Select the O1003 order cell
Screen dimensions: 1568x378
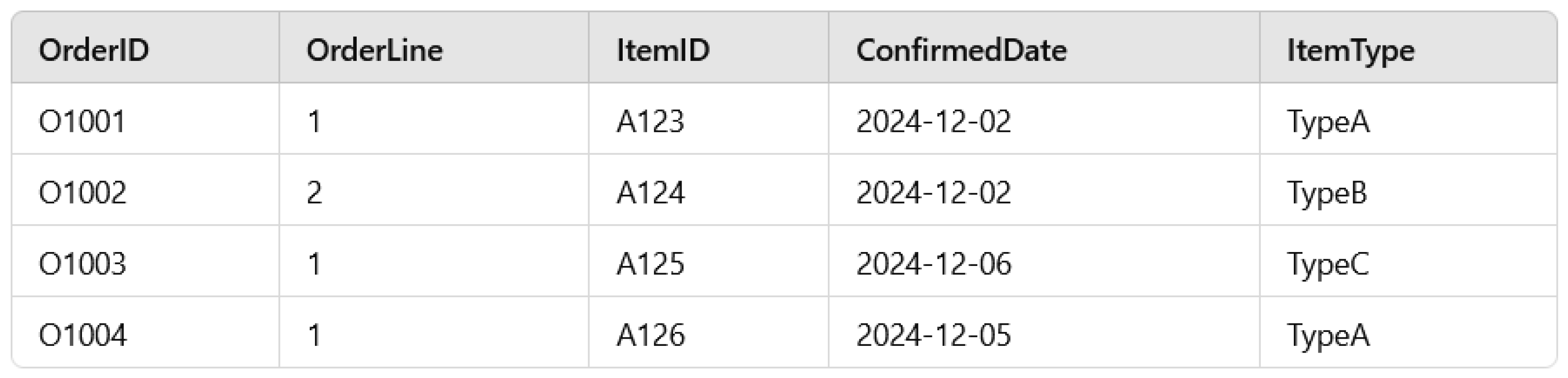tap(82, 263)
